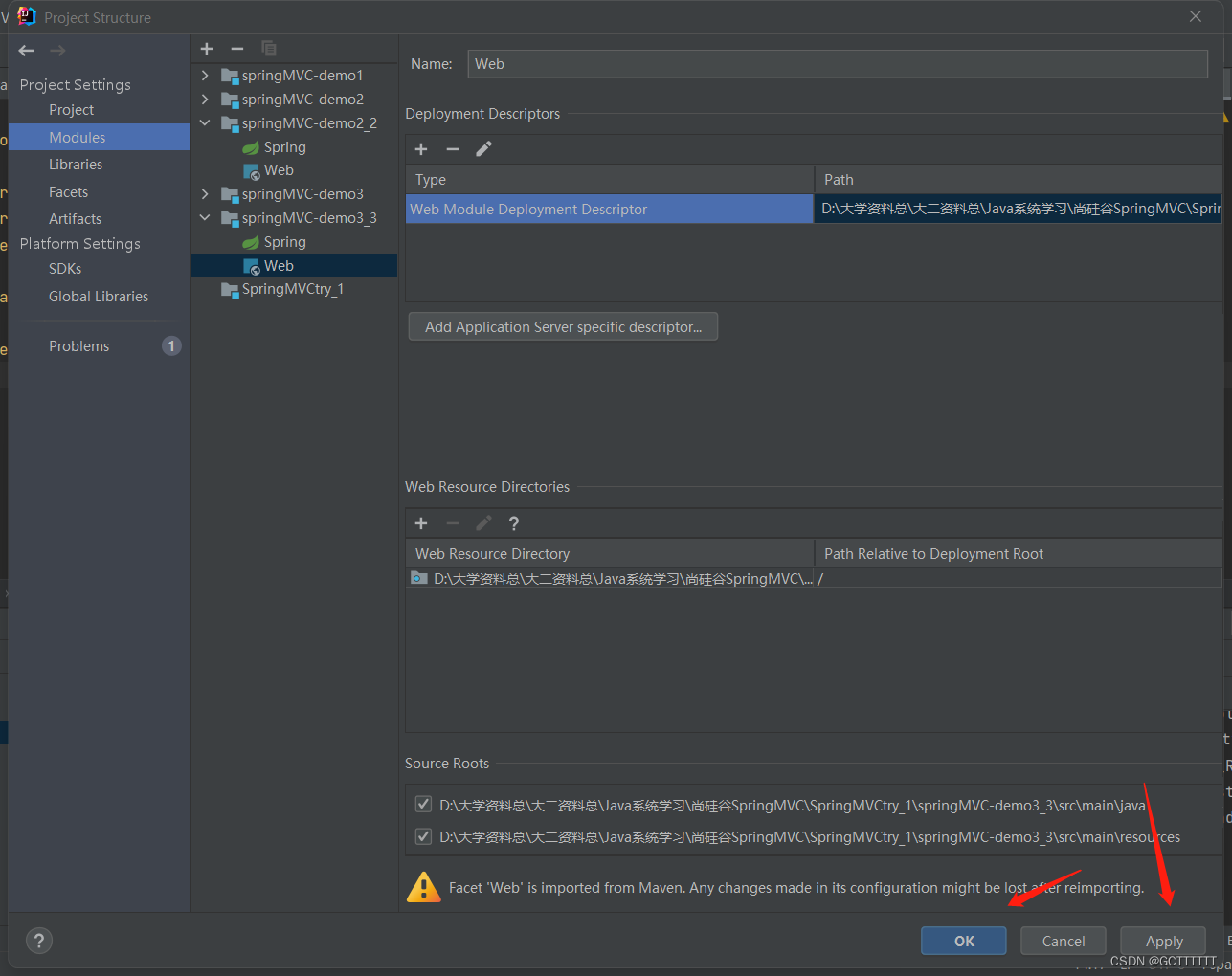The width and height of the screenshot is (1232, 976).
Task: Click Apply button
Action: click(x=1164, y=941)
